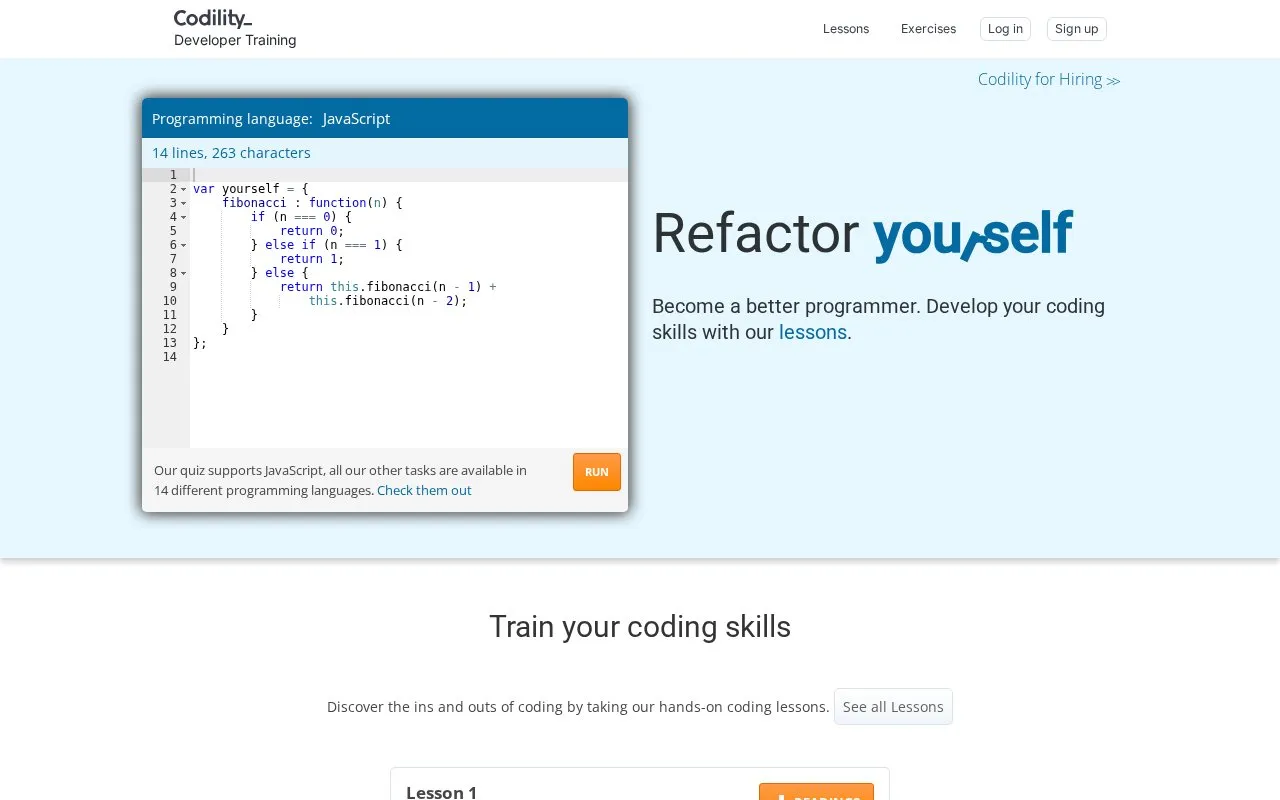This screenshot has height=800, width=1280.
Task: Collapse the code fold at line 2
Action: [184, 189]
